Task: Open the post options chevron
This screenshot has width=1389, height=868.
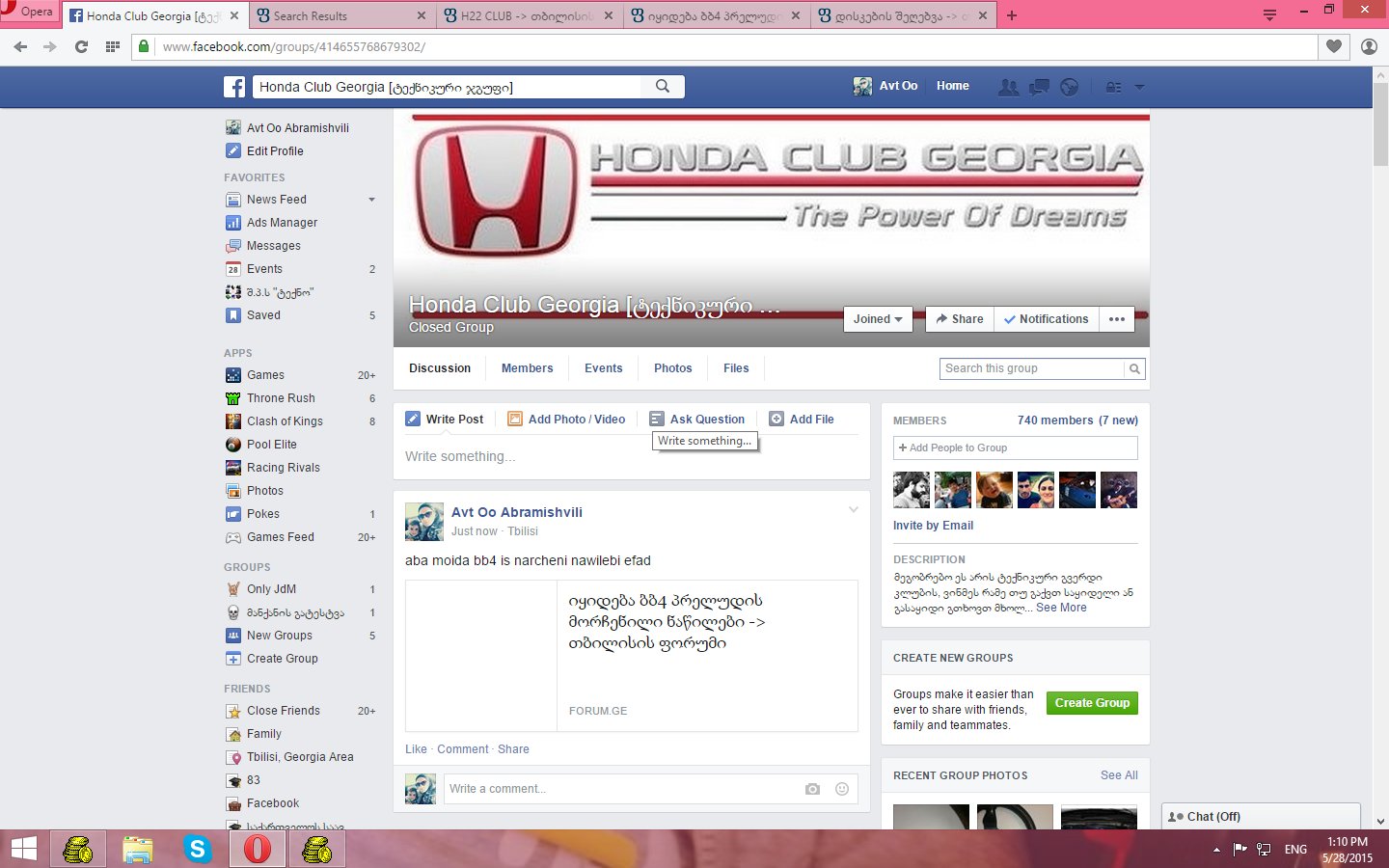Action: point(853,510)
